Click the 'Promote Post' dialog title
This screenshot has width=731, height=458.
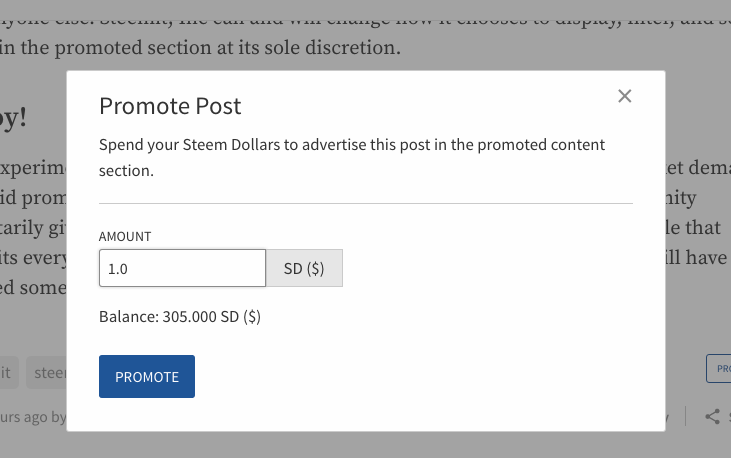(170, 106)
